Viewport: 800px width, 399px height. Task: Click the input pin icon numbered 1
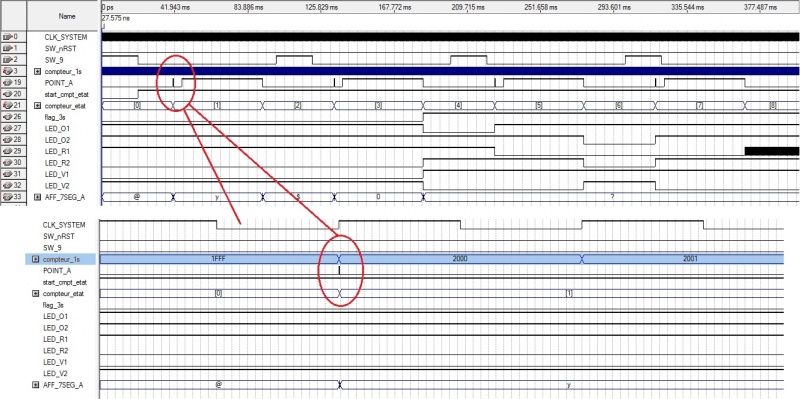tap(7, 48)
